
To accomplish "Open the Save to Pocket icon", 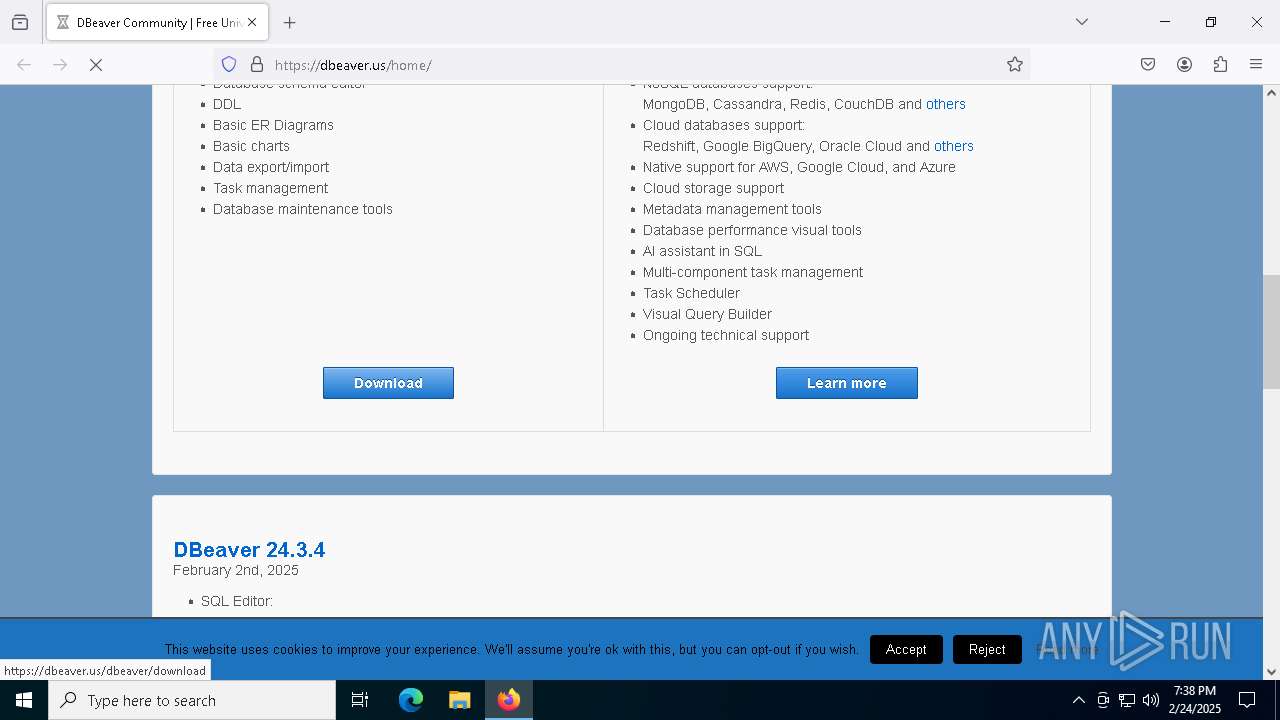I will (x=1148, y=64).
